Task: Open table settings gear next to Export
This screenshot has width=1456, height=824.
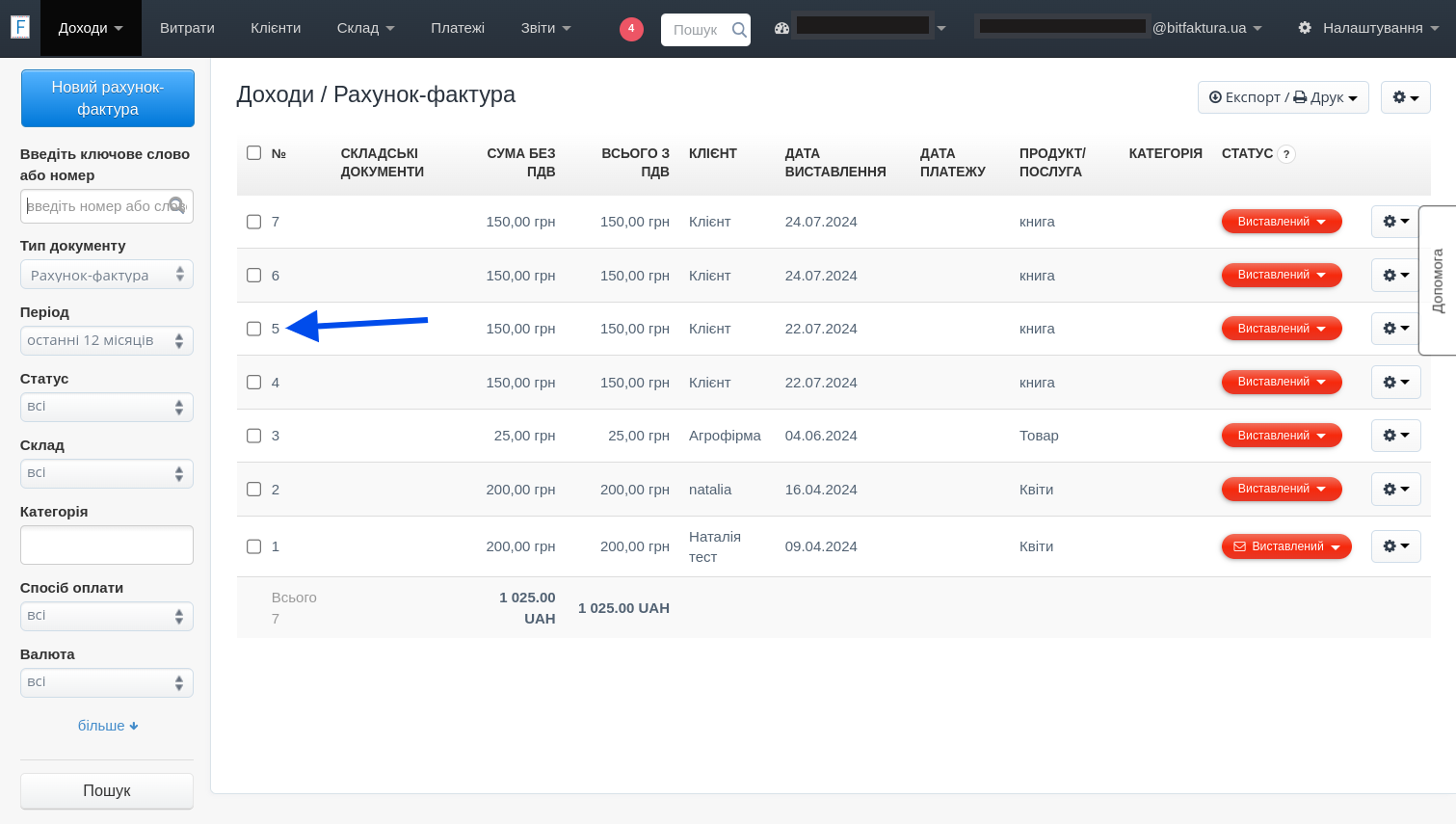Action: 1405,97
